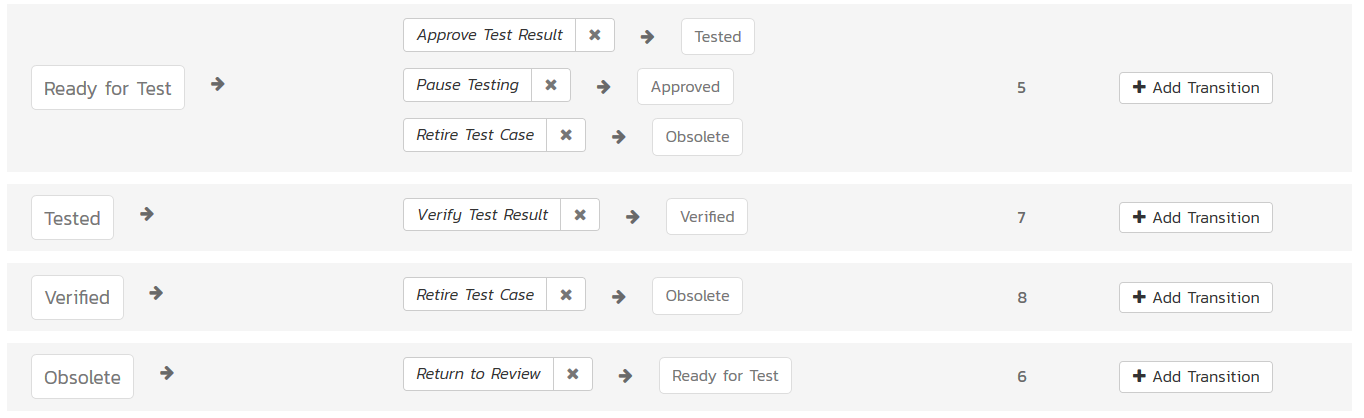Add Transition to Obsolete status
The image size is (1364, 418).
tap(1195, 377)
